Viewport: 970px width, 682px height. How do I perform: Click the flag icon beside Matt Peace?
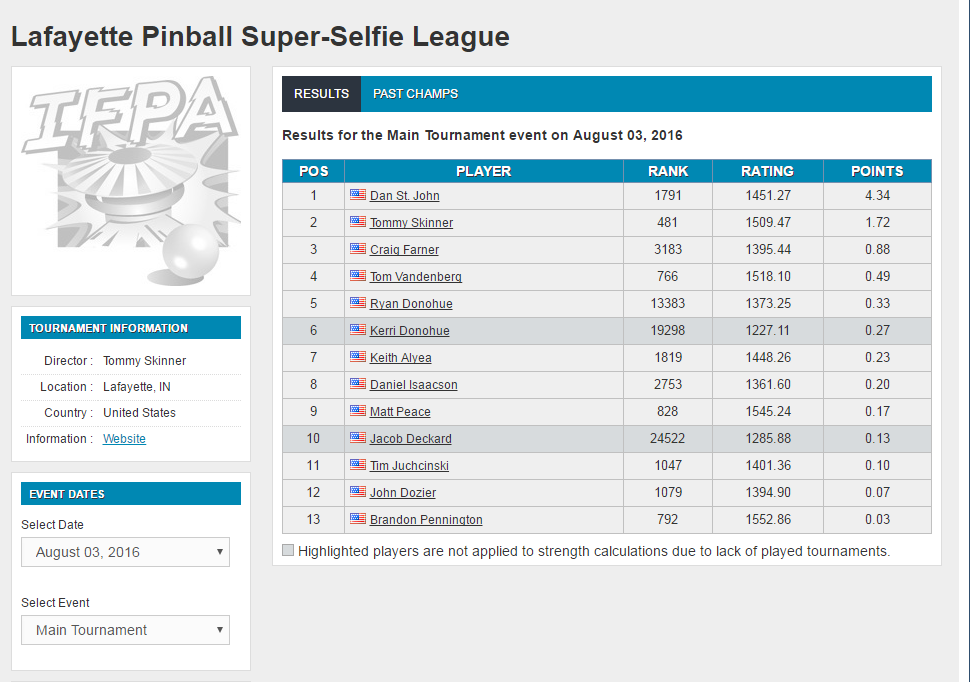pyautogui.click(x=357, y=411)
